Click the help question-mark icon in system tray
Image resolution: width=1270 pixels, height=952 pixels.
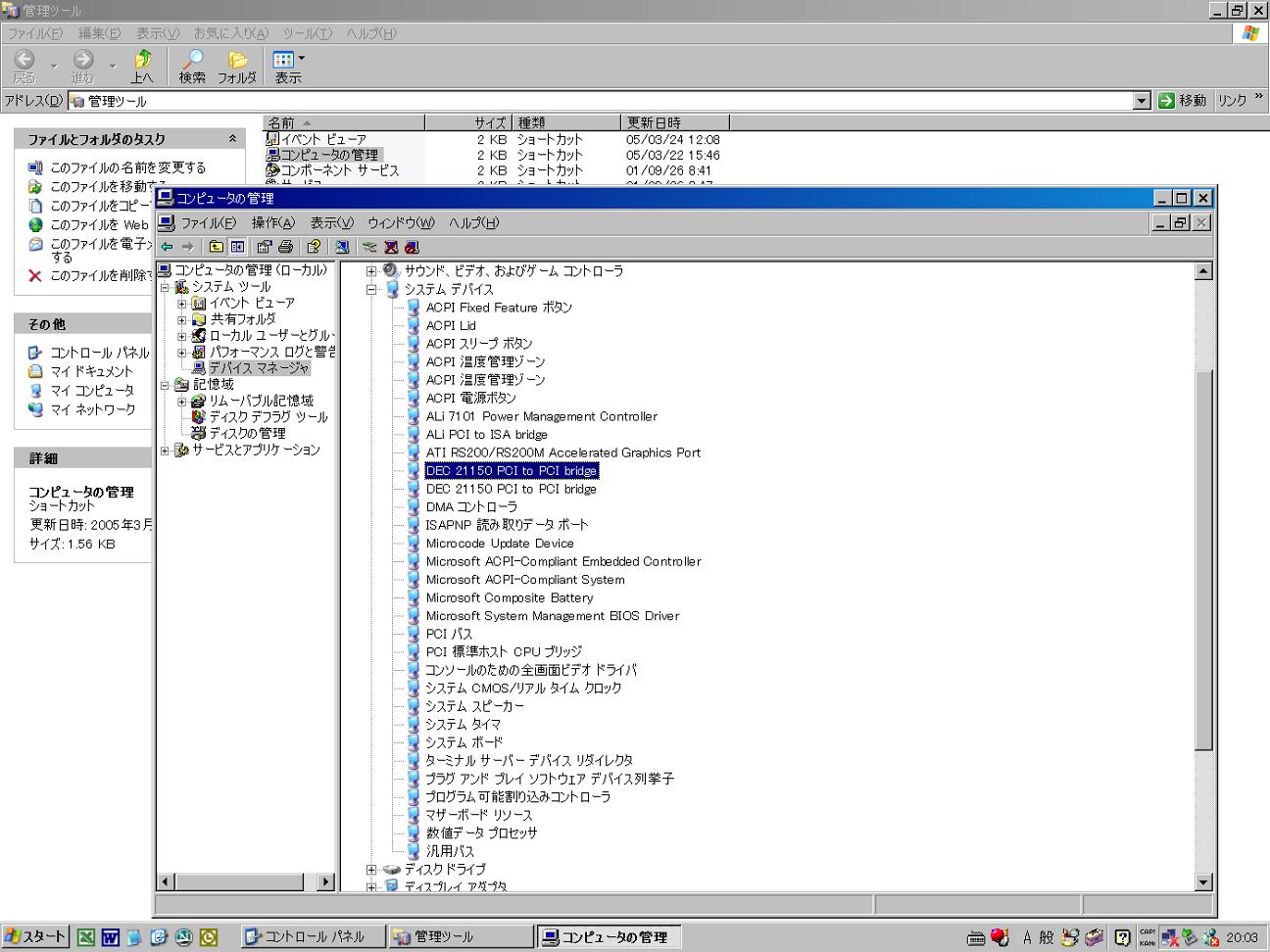(1122, 937)
